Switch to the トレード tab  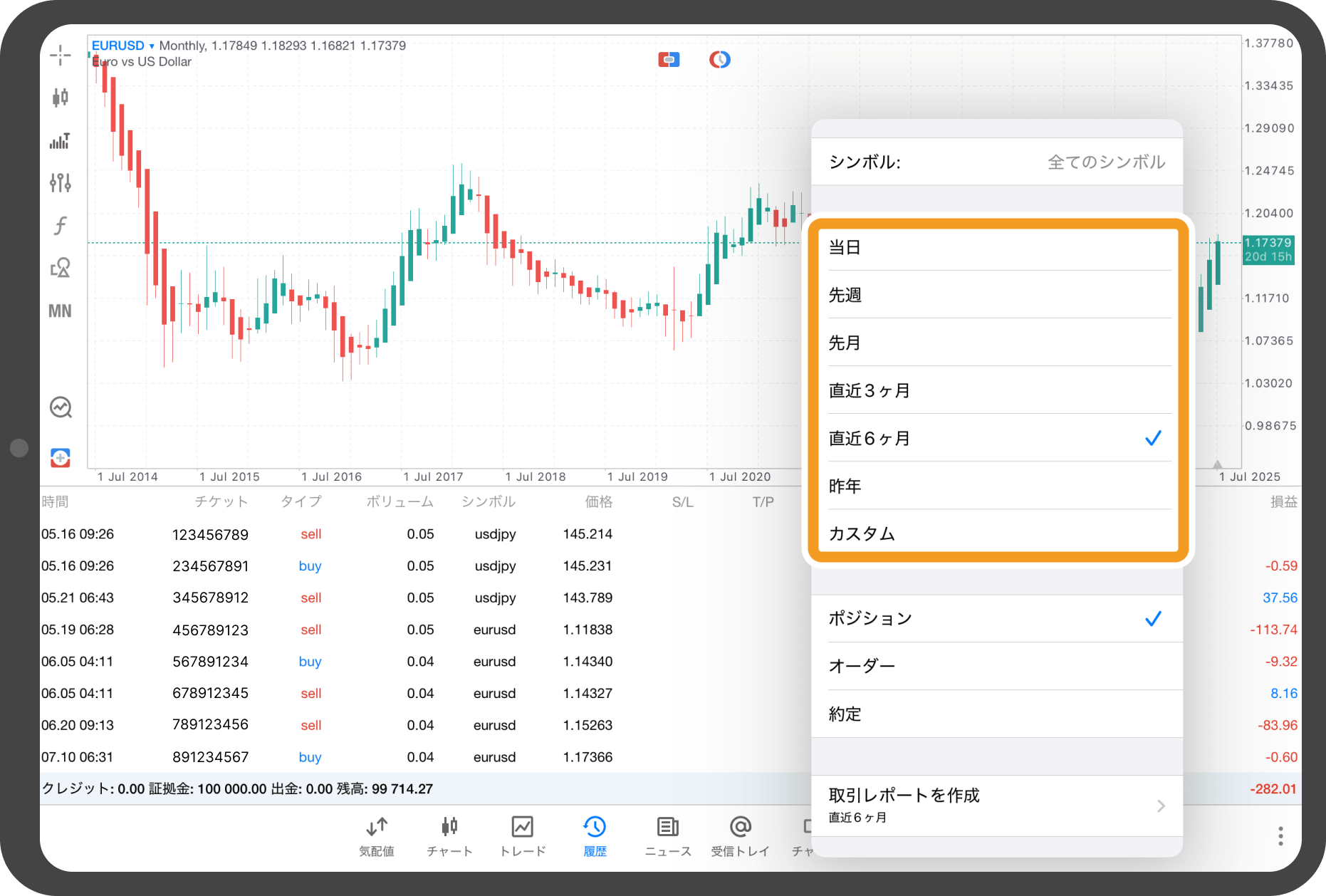tap(522, 835)
